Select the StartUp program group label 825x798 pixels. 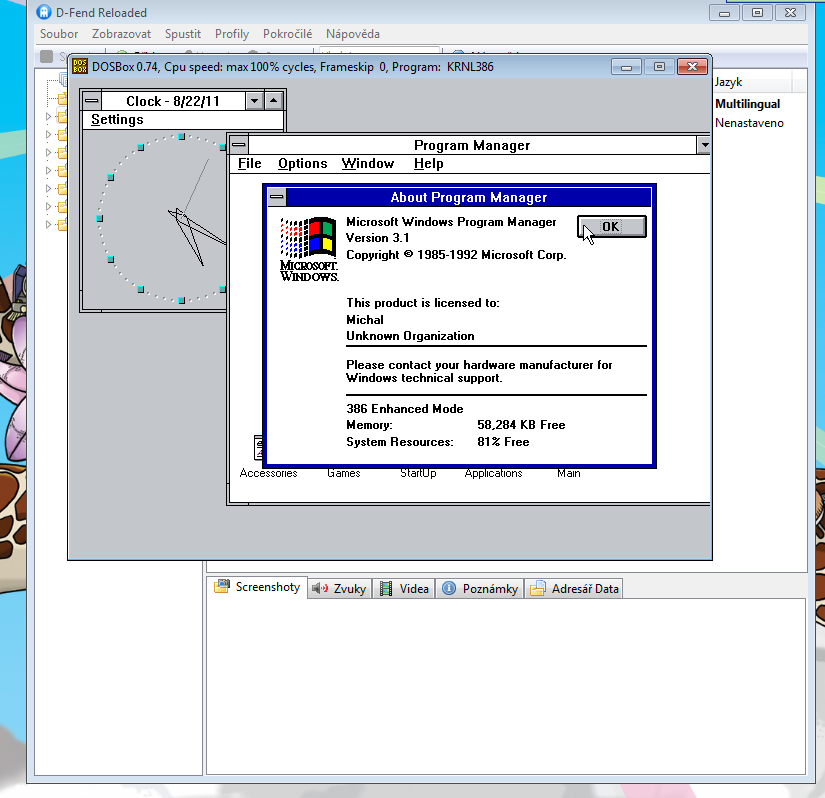click(x=418, y=473)
